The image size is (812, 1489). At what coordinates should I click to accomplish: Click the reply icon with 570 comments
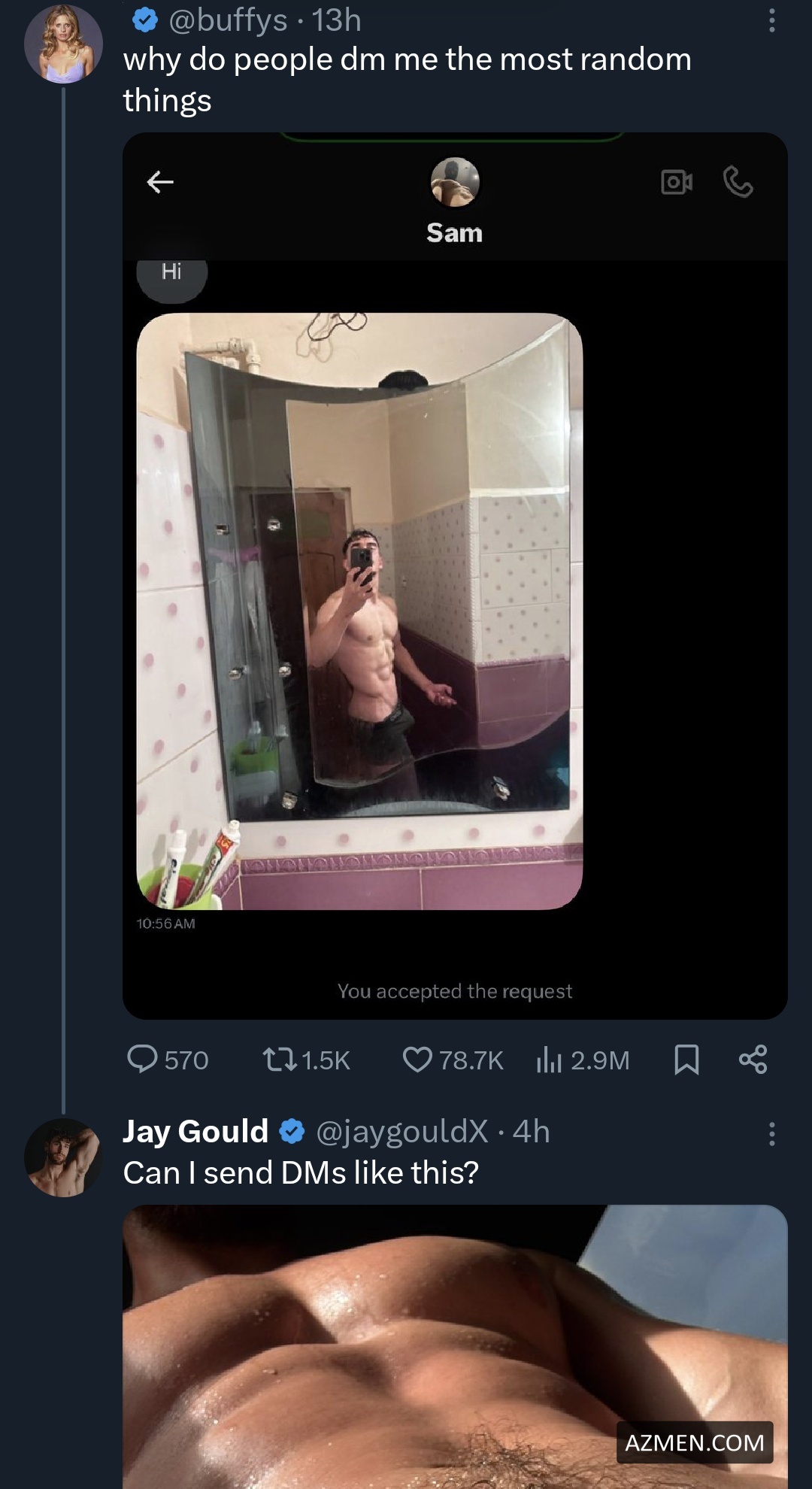[x=142, y=1059]
